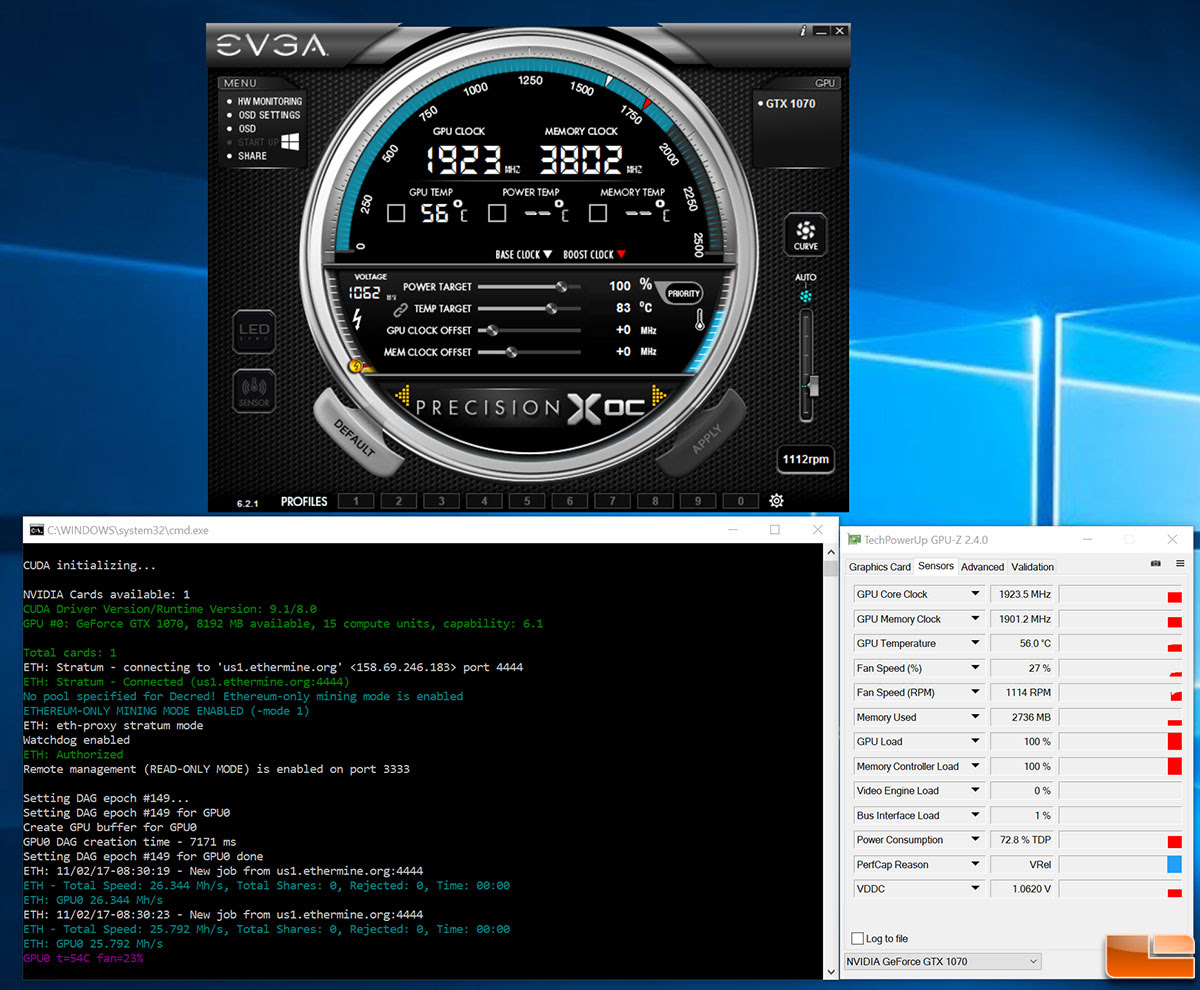The height and width of the screenshot is (990, 1200).
Task: Switch to the Sensors tab in GPU-Z
Action: tap(936, 566)
